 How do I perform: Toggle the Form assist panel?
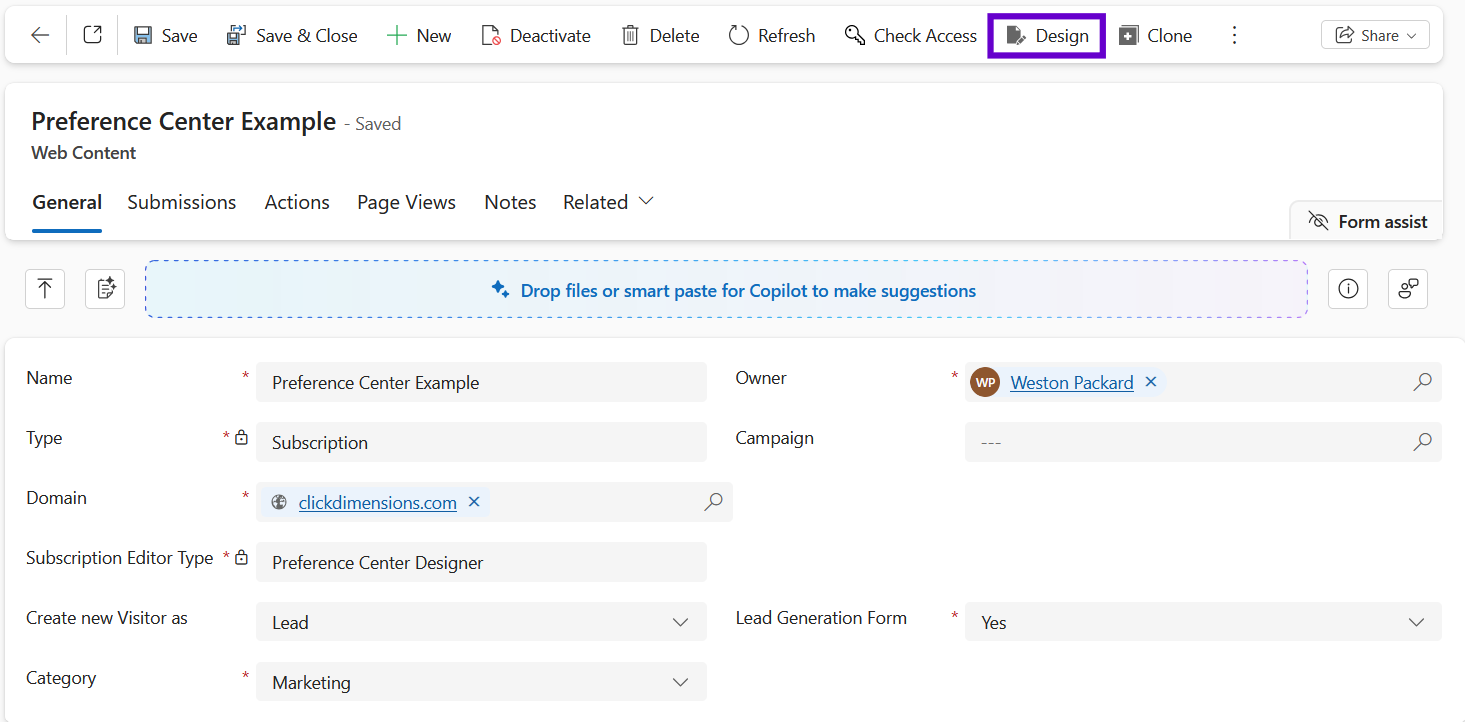pos(1367,222)
